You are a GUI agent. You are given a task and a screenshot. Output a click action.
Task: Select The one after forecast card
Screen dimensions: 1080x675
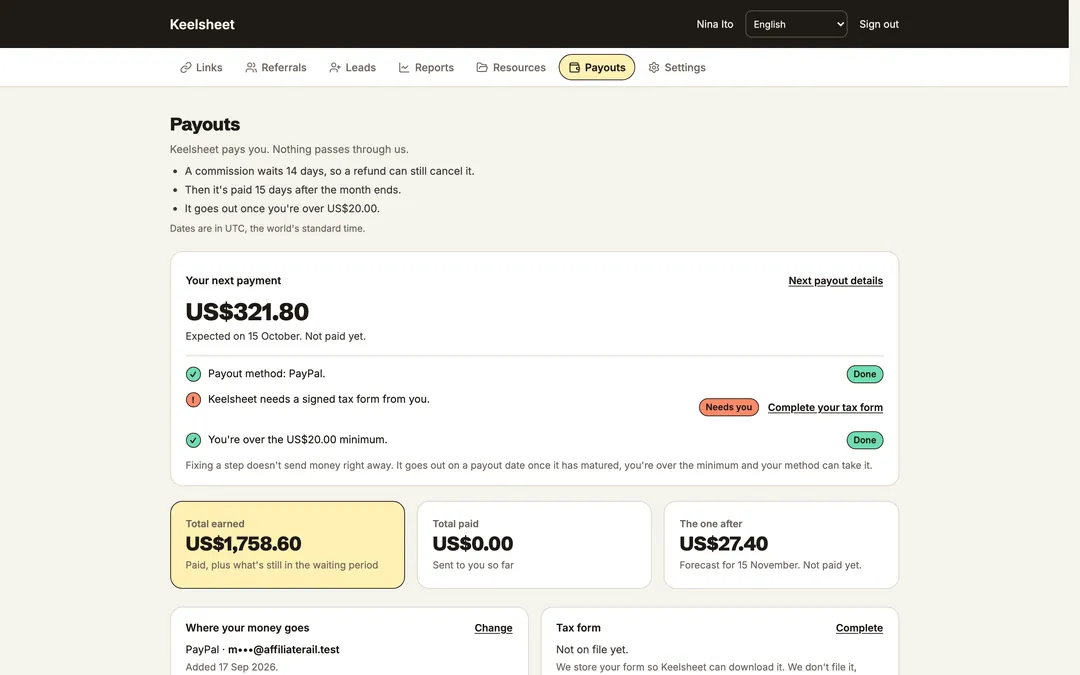(781, 545)
